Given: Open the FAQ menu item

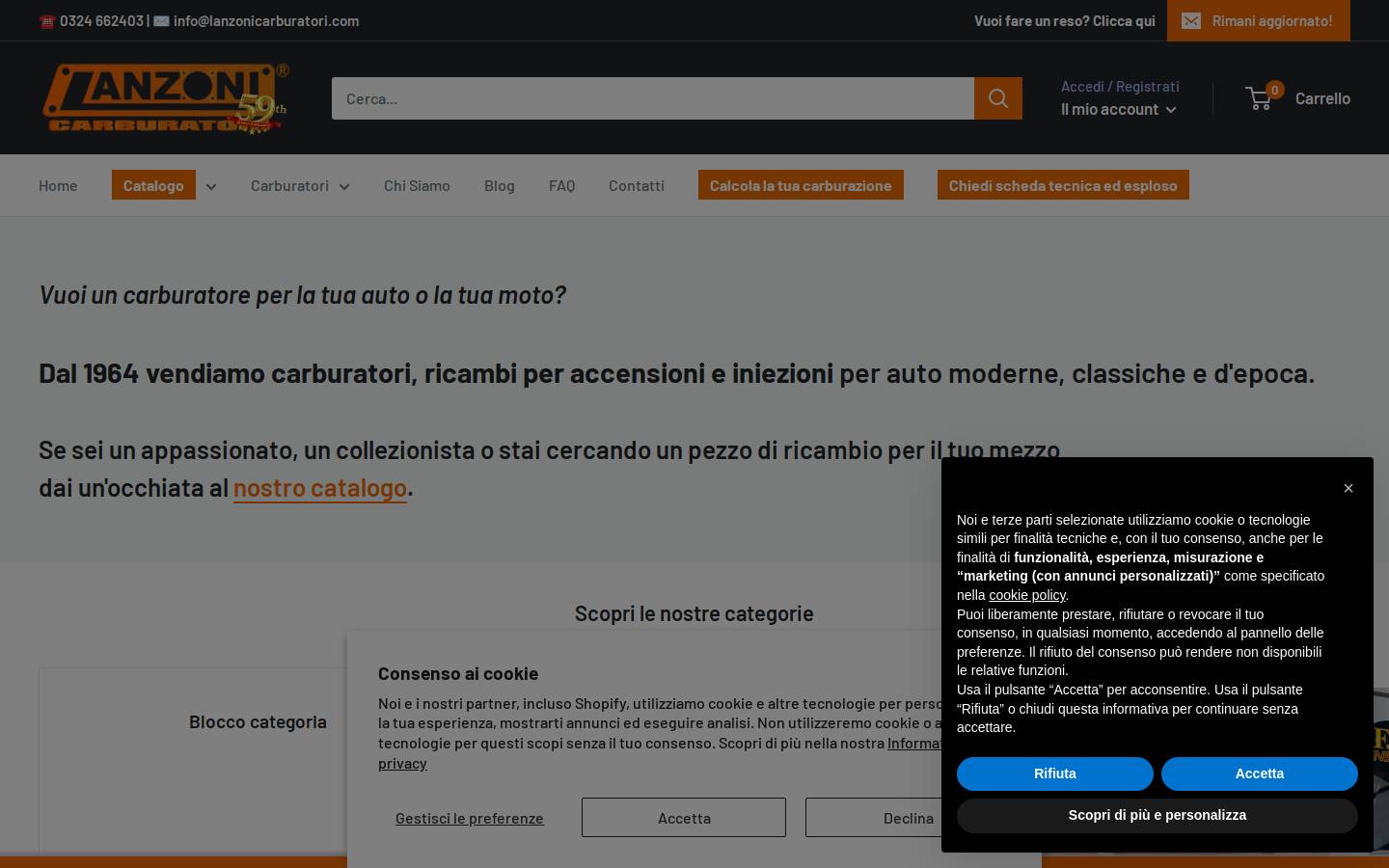Looking at the screenshot, I should pos(561,185).
